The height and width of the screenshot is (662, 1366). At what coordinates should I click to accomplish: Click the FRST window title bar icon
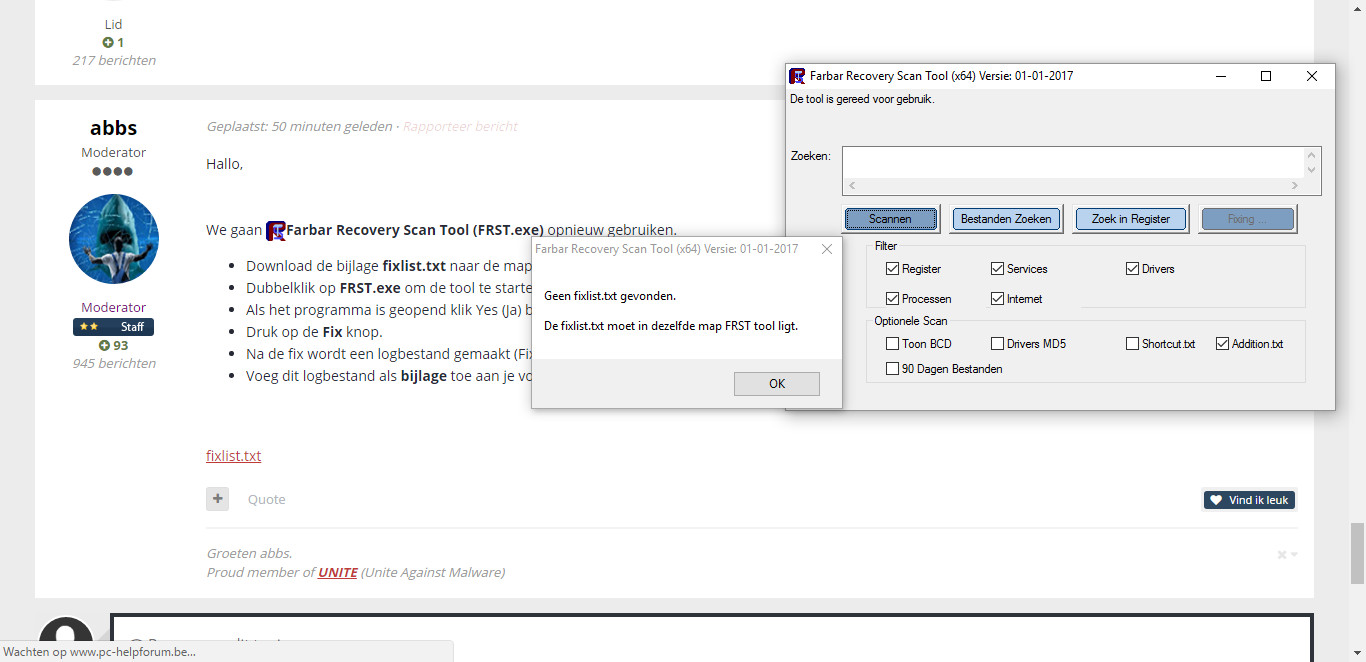click(x=797, y=76)
